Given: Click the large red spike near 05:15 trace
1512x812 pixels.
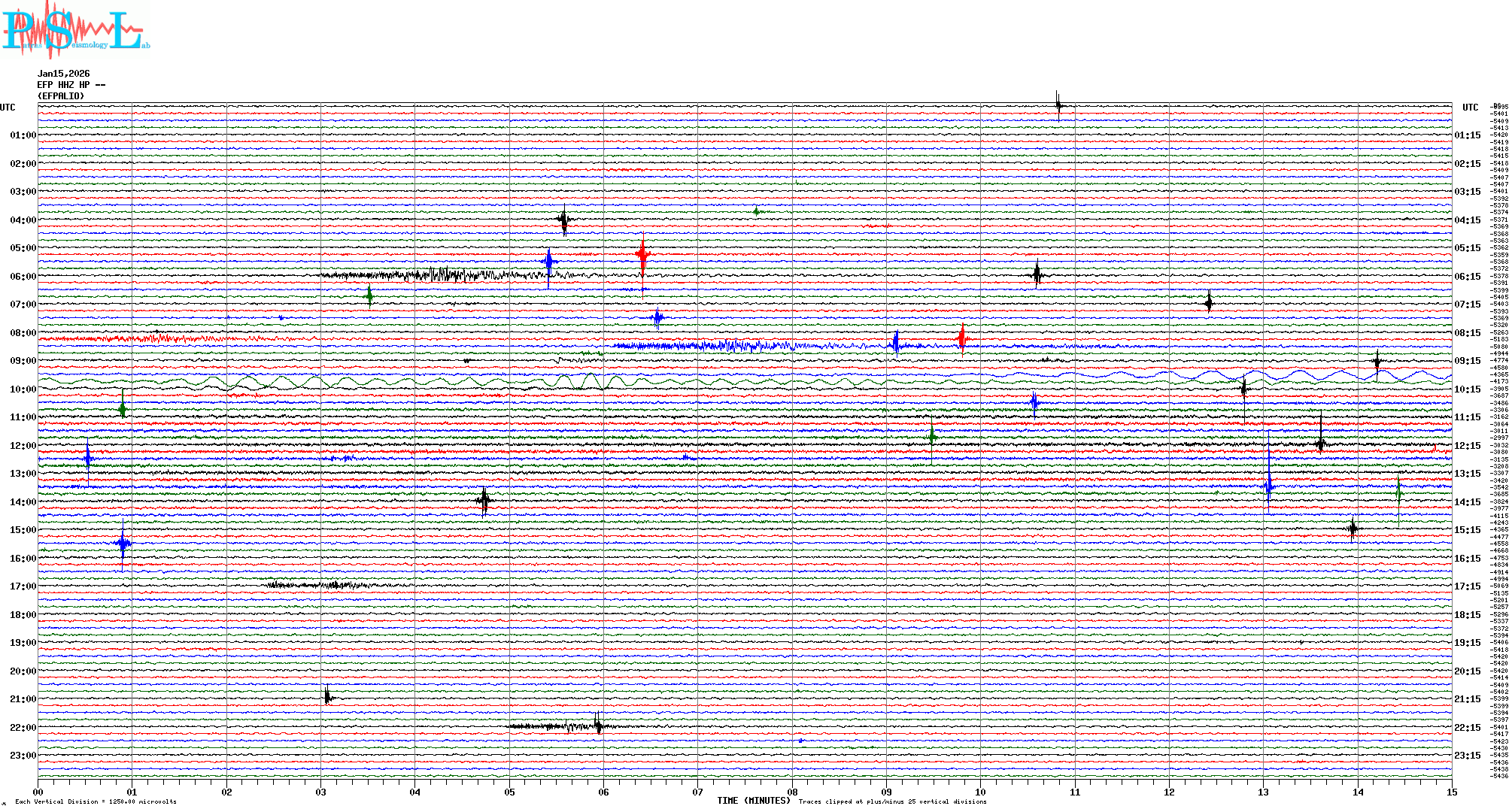Looking at the screenshot, I should click(x=642, y=256).
